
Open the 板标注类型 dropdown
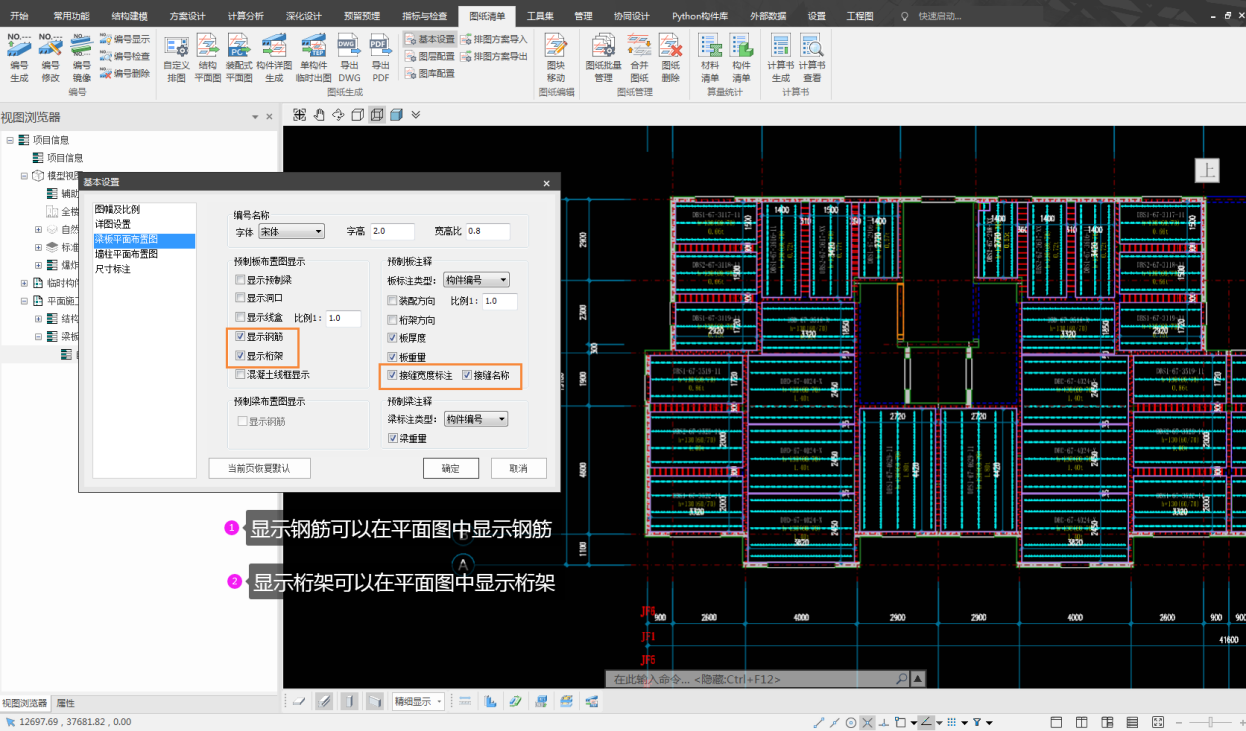tap(476, 280)
